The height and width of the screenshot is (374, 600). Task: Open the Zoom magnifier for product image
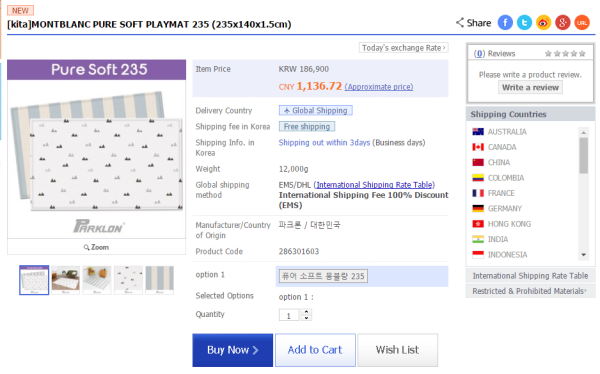point(96,247)
